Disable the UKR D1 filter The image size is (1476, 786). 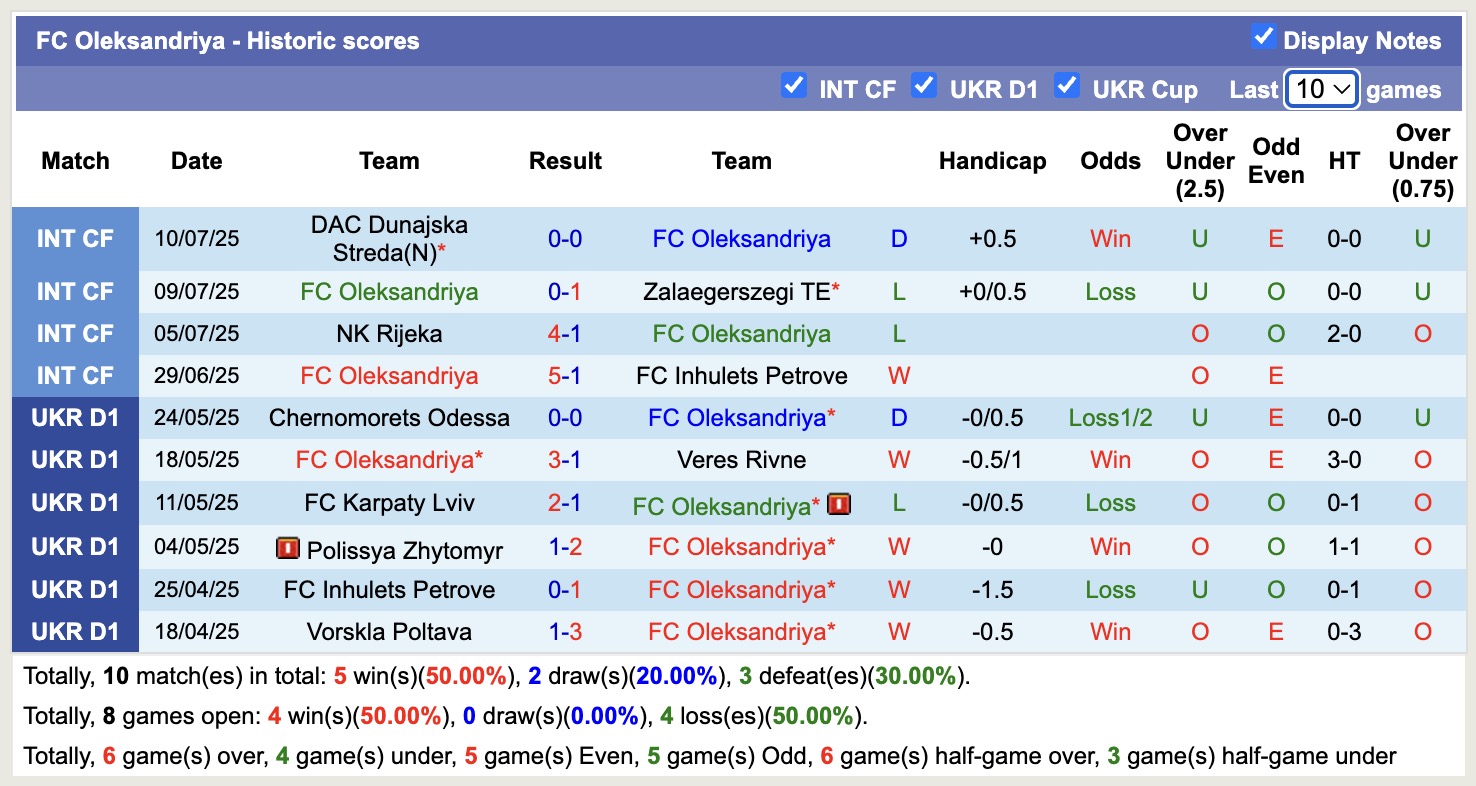pos(924,86)
